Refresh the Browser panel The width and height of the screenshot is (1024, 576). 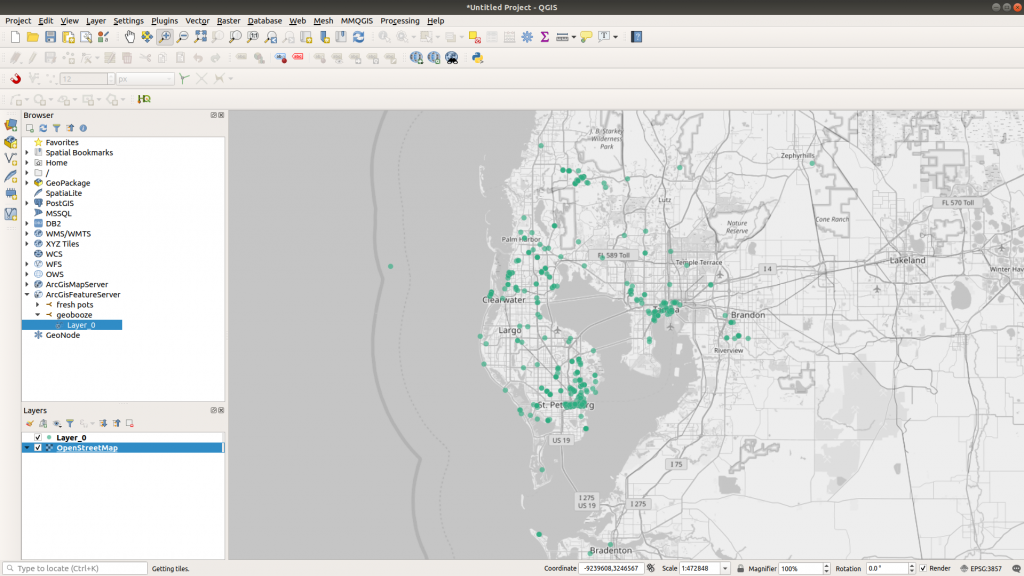pyautogui.click(x=43, y=129)
